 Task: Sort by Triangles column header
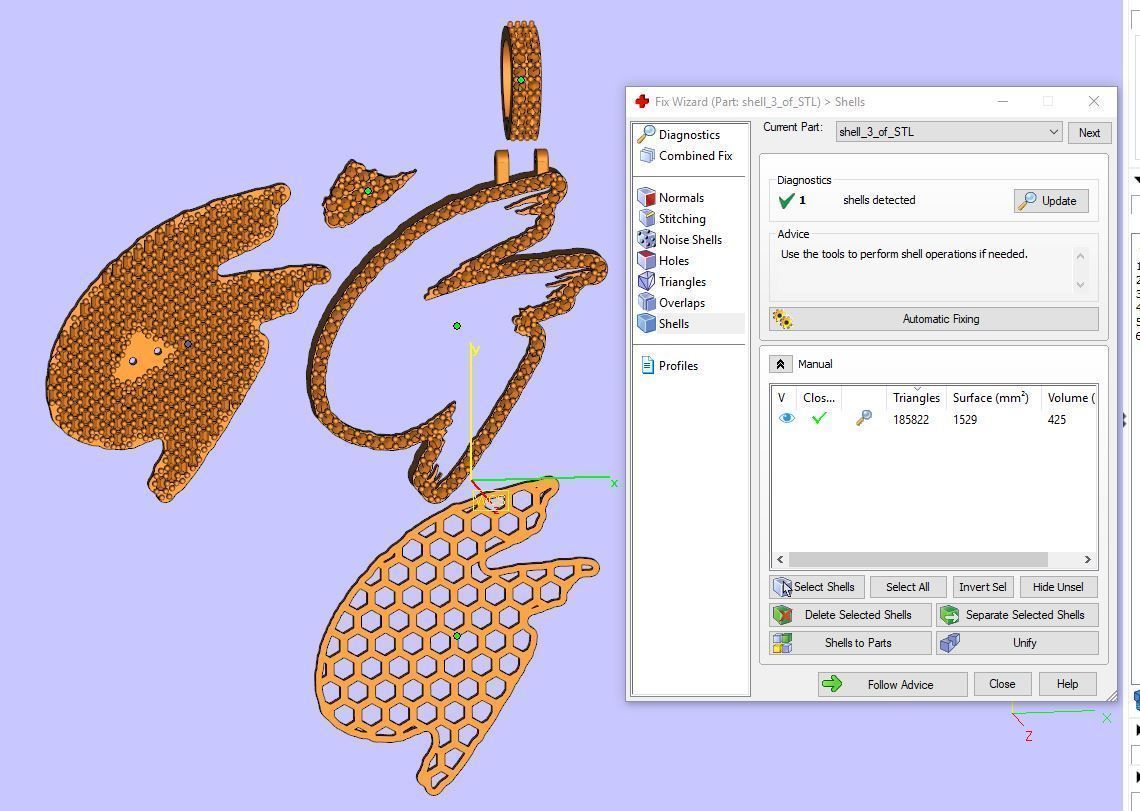click(x=916, y=398)
